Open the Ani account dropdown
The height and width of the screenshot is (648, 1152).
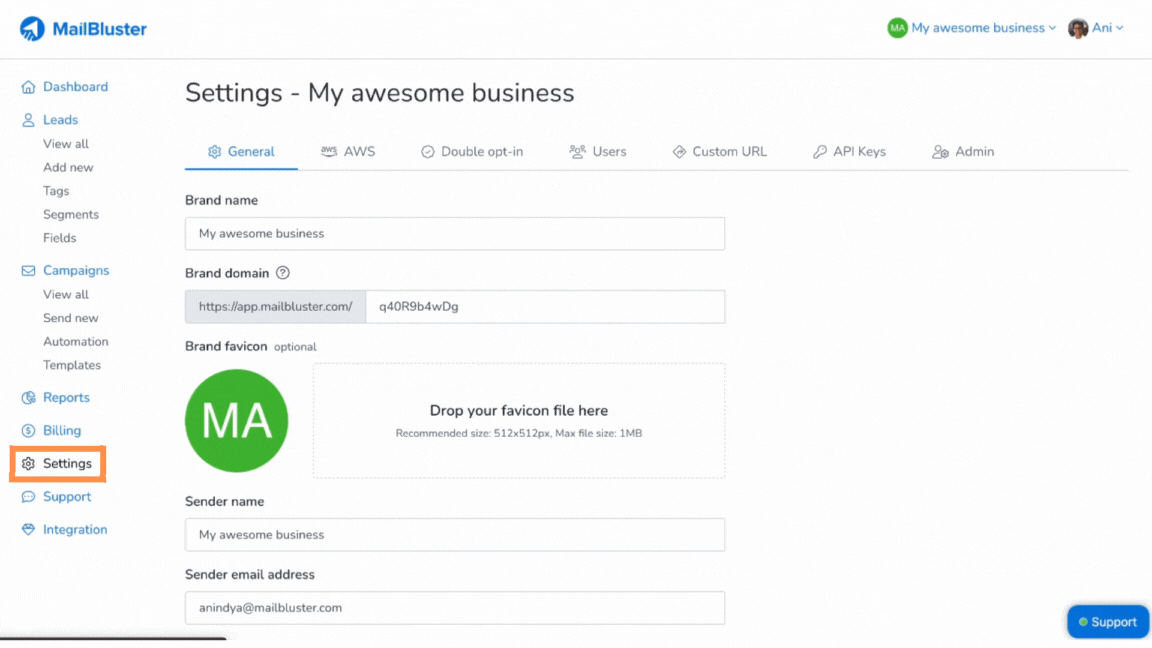pyautogui.click(x=1097, y=27)
